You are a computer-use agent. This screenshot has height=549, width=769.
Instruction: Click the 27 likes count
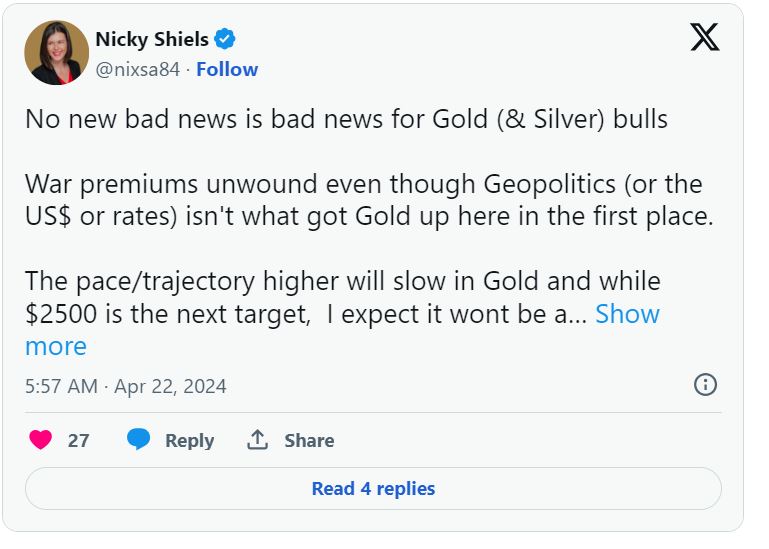click(x=78, y=440)
